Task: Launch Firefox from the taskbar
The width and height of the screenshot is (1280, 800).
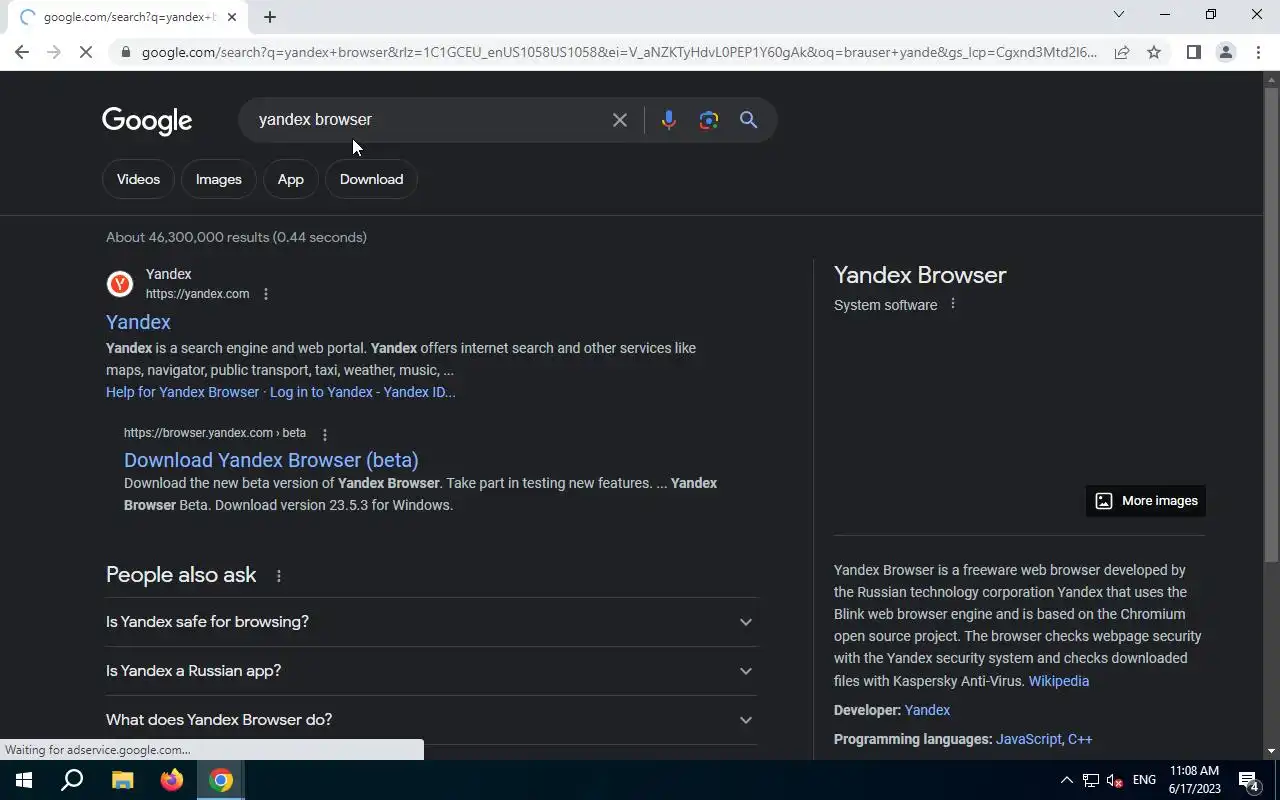Action: pyautogui.click(x=172, y=780)
